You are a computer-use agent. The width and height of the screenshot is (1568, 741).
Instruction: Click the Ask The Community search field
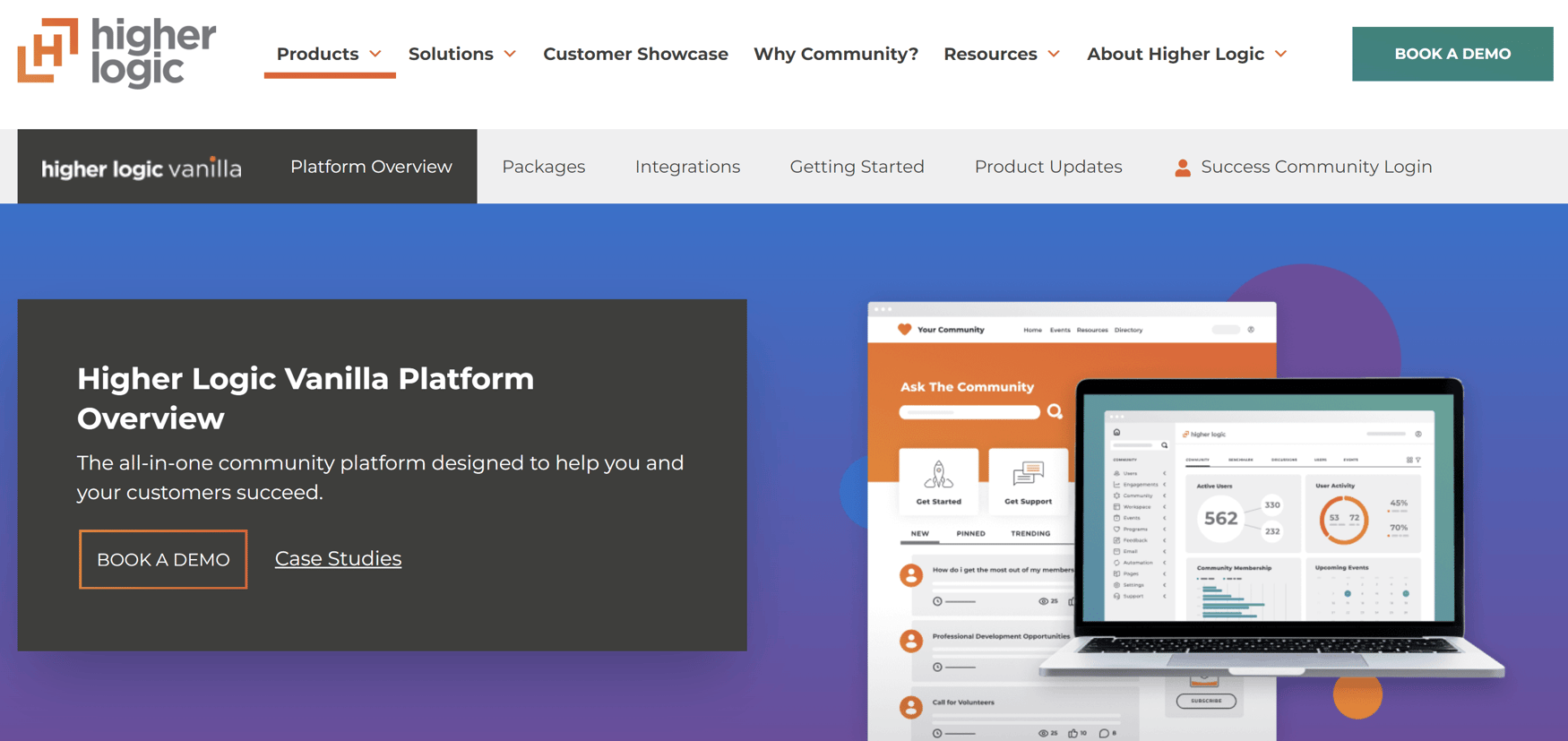(x=969, y=412)
